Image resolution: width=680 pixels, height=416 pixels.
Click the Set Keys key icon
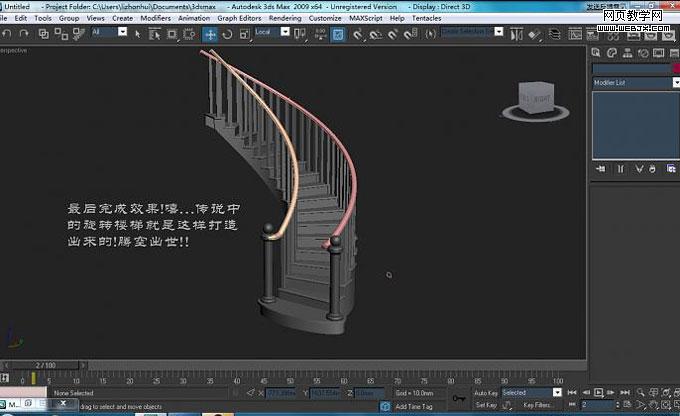pos(459,398)
